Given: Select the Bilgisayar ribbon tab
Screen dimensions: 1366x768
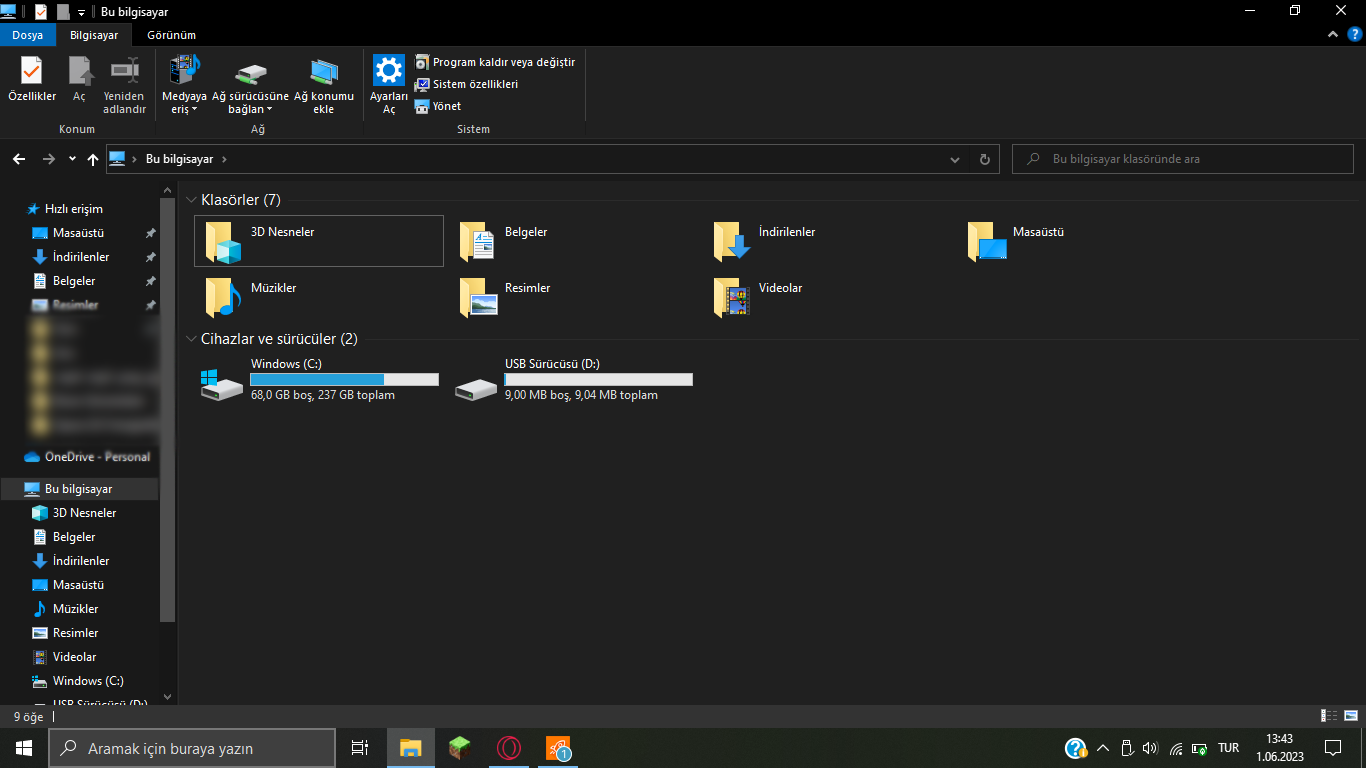Looking at the screenshot, I should pos(94,35).
